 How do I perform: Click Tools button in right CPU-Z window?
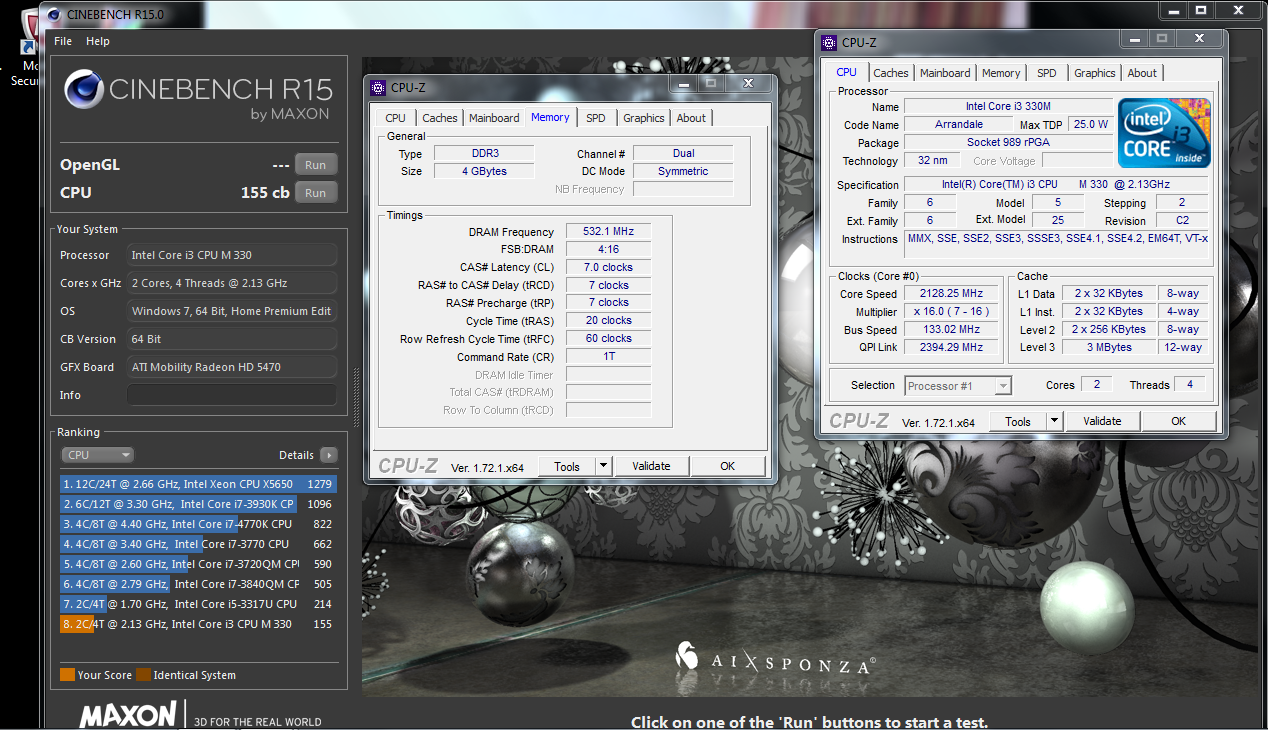point(1018,421)
